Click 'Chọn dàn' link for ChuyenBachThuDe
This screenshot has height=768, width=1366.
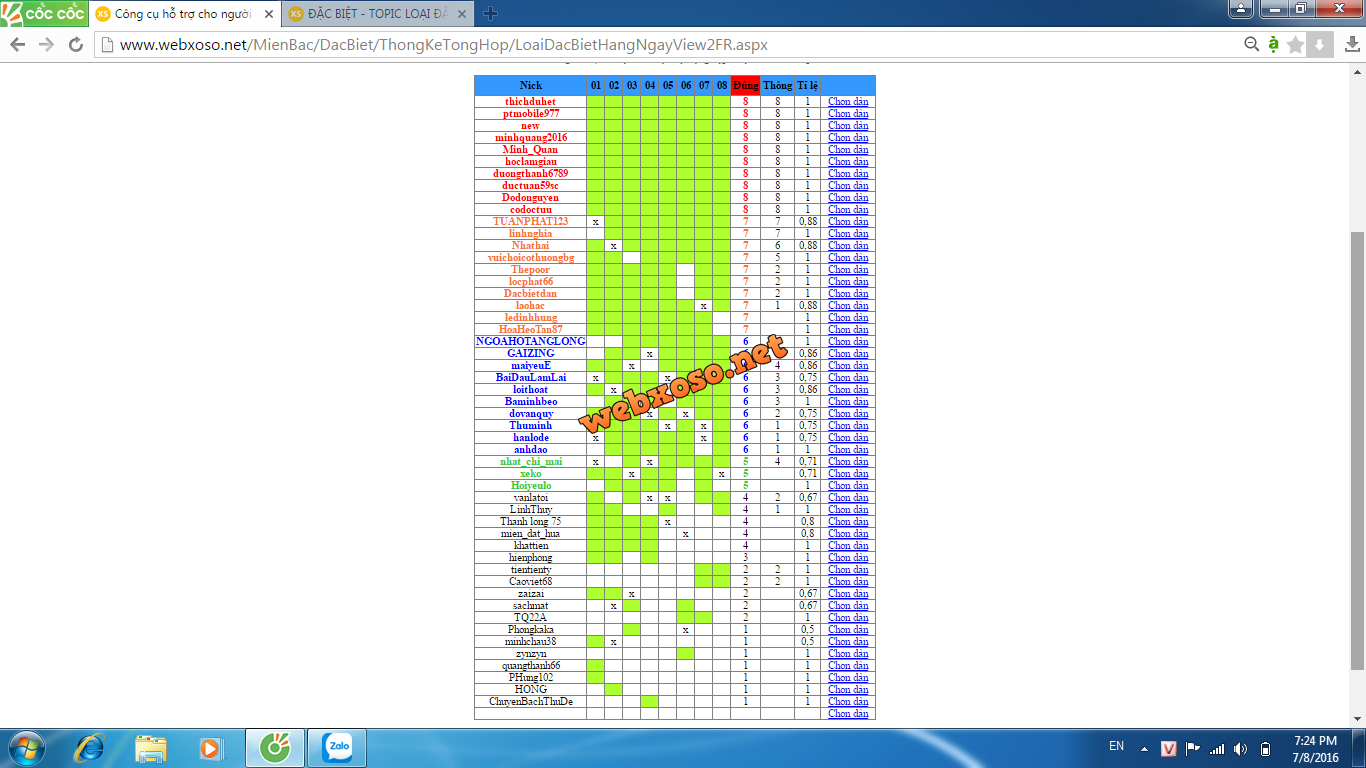(848, 701)
